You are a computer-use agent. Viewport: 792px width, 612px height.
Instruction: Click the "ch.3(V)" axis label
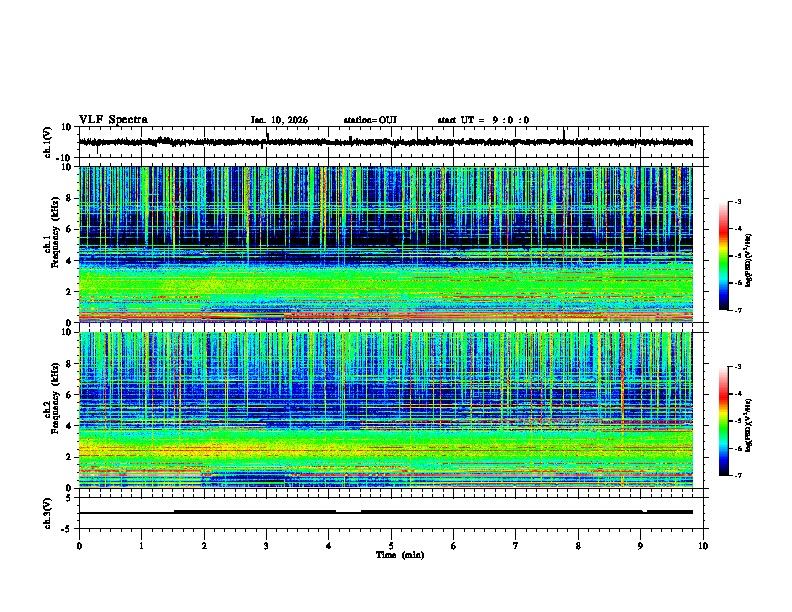(48, 514)
